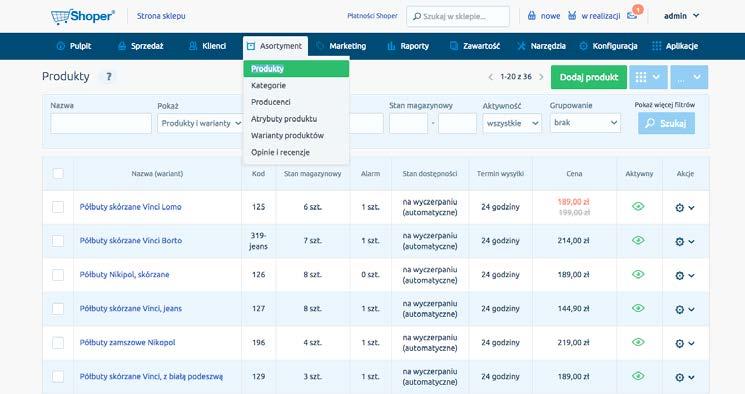Open gear actions for Półbuty zamszowe Nikopol
745x394 pixels.
coord(679,343)
